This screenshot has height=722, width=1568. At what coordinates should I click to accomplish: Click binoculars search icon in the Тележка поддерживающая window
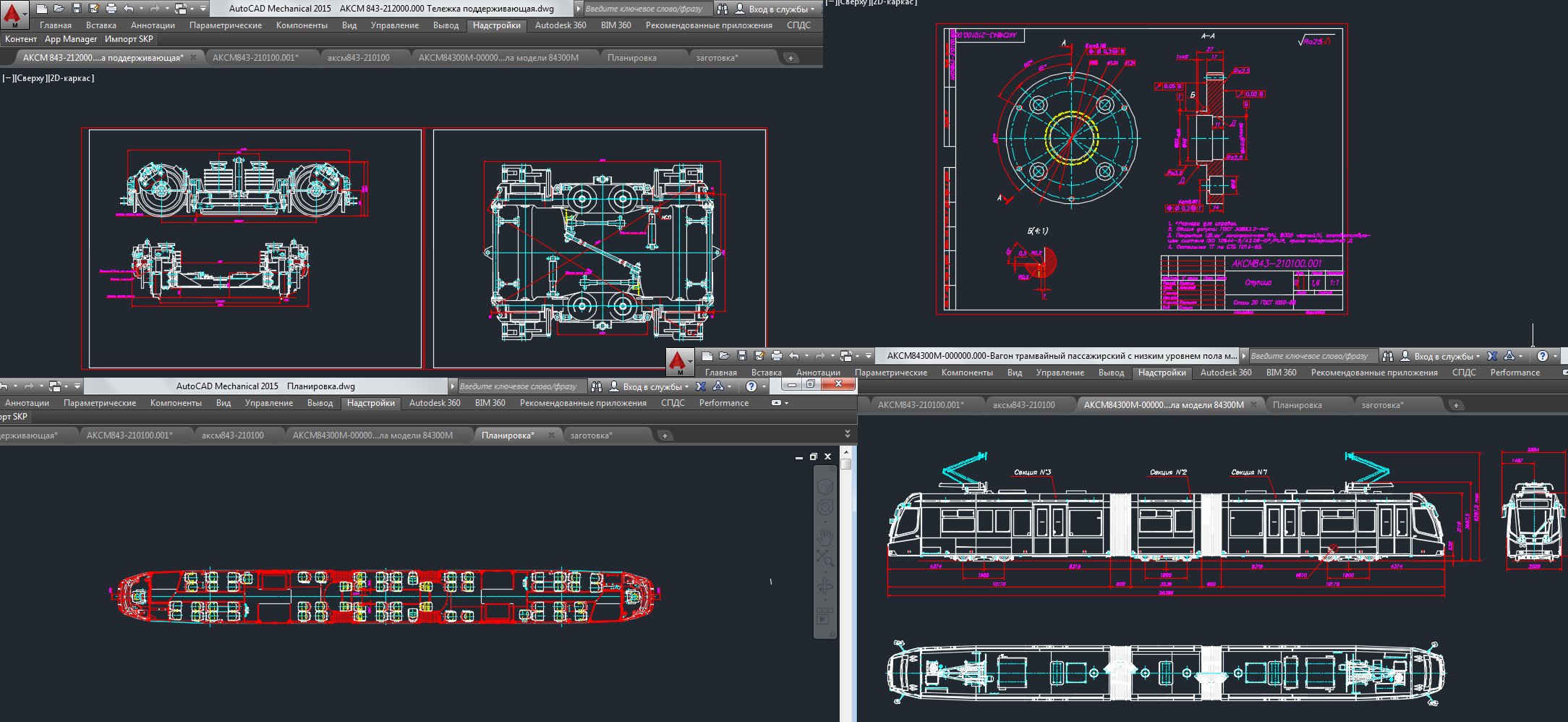click(x=722, y=9)
